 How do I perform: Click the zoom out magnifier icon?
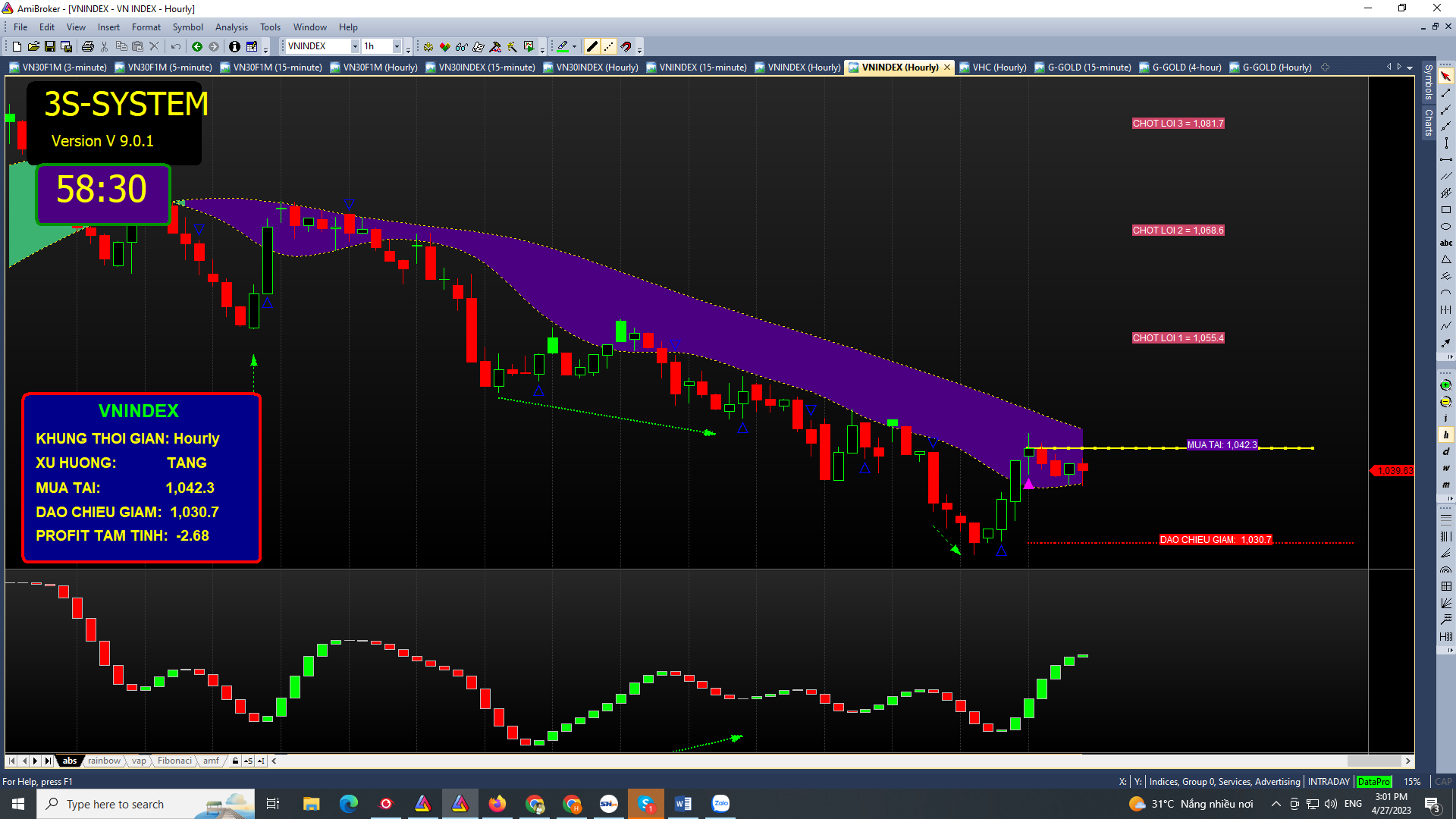(1445, 402)
